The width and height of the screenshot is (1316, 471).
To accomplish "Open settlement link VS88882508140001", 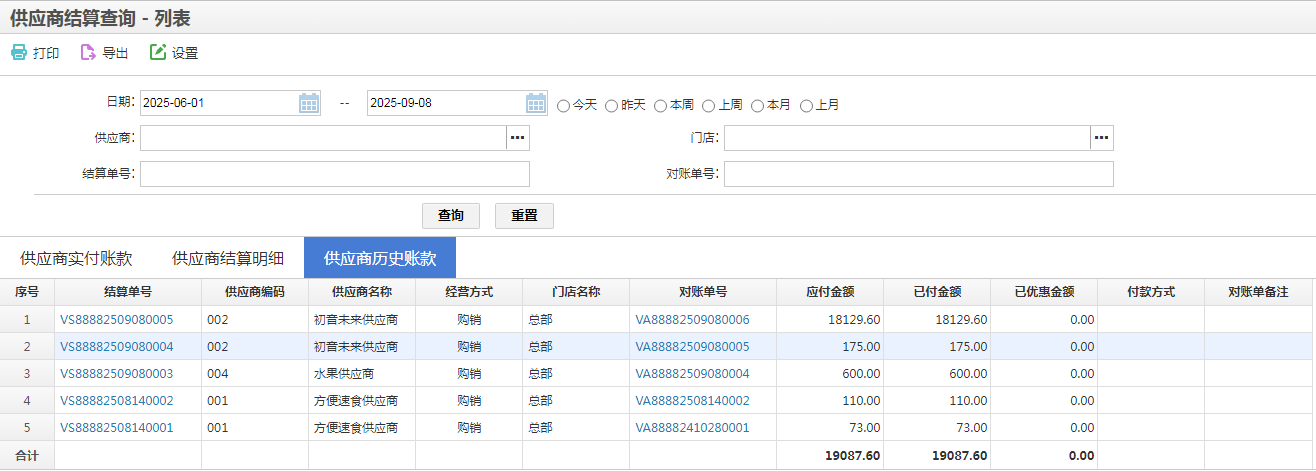I will pos(117,427).
